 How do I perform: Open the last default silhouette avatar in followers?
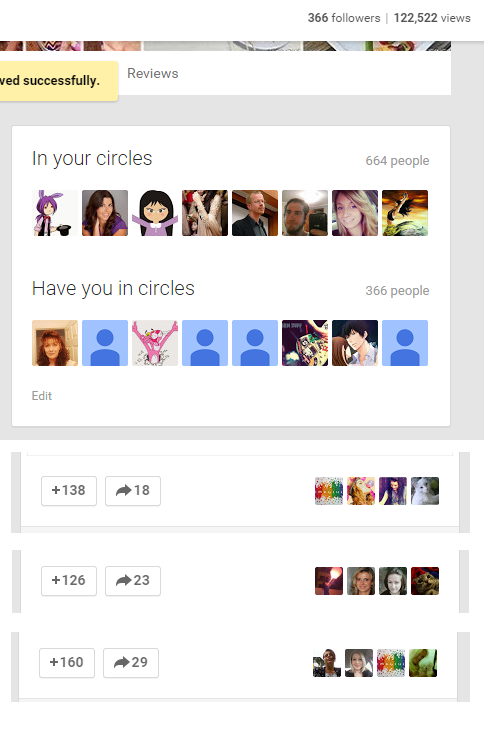405,343
